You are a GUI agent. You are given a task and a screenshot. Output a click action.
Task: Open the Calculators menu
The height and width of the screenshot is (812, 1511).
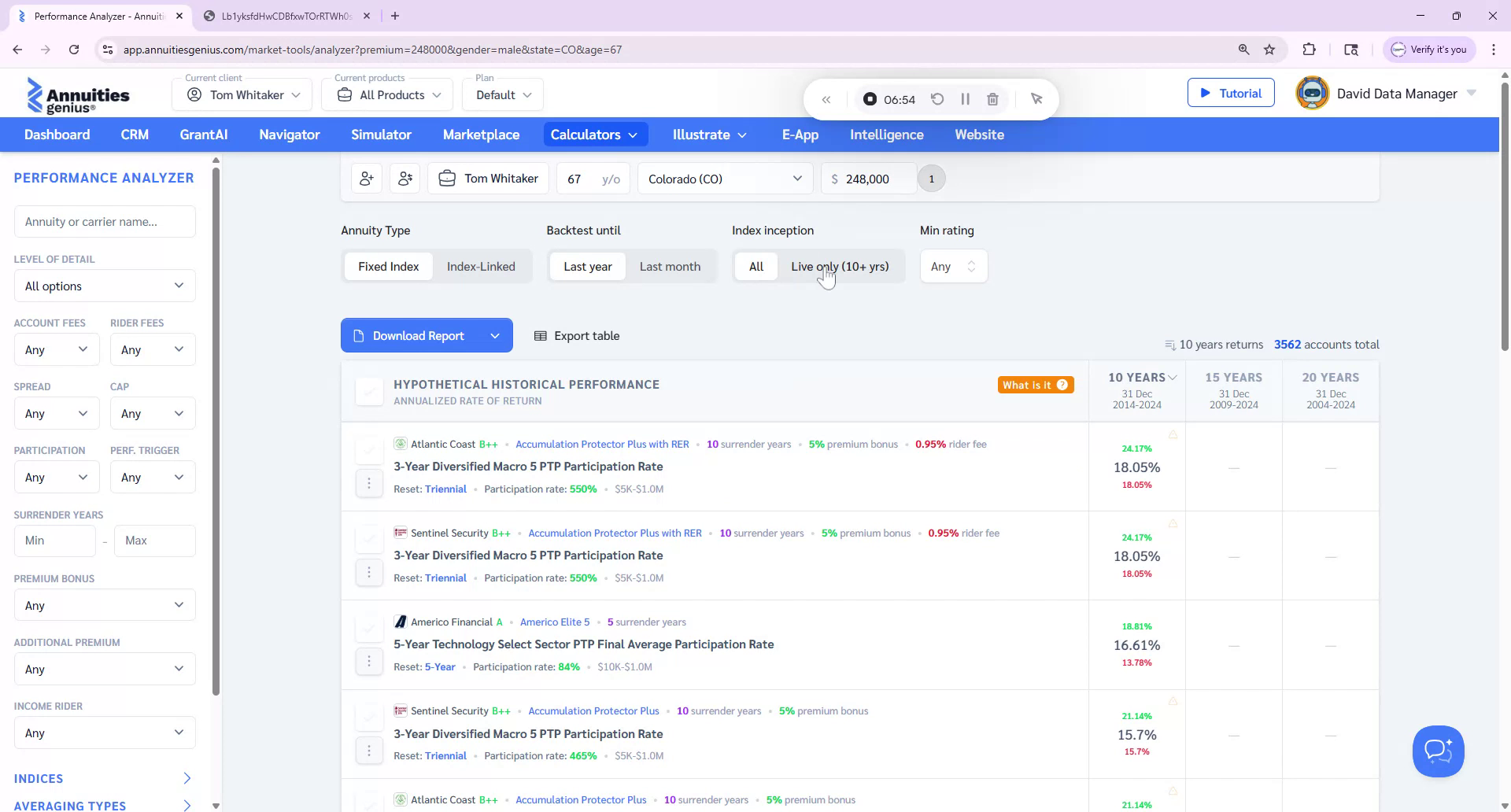[x=594, y=135]
